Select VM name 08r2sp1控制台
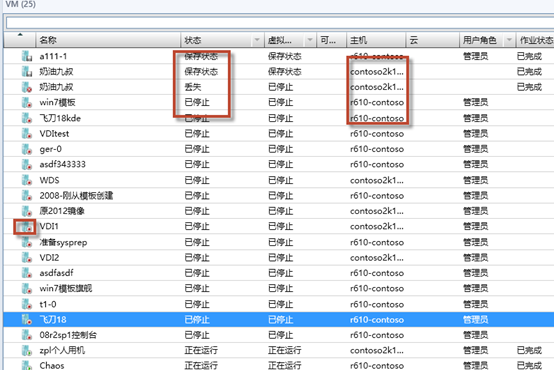 [x=68, y=335]
